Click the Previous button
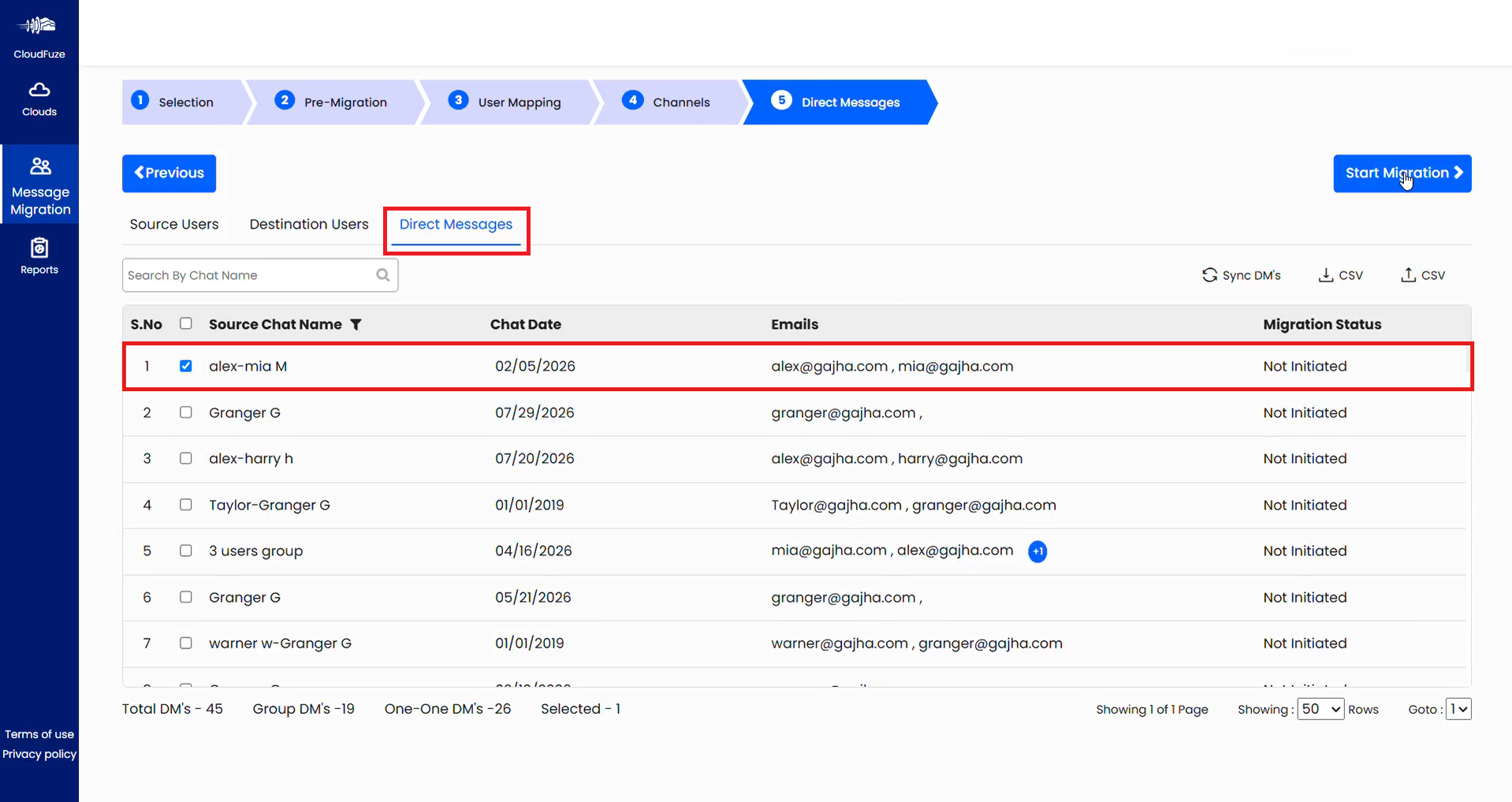Image resolution: width=1512 pixels, height=802 pixels. [169, 173]
